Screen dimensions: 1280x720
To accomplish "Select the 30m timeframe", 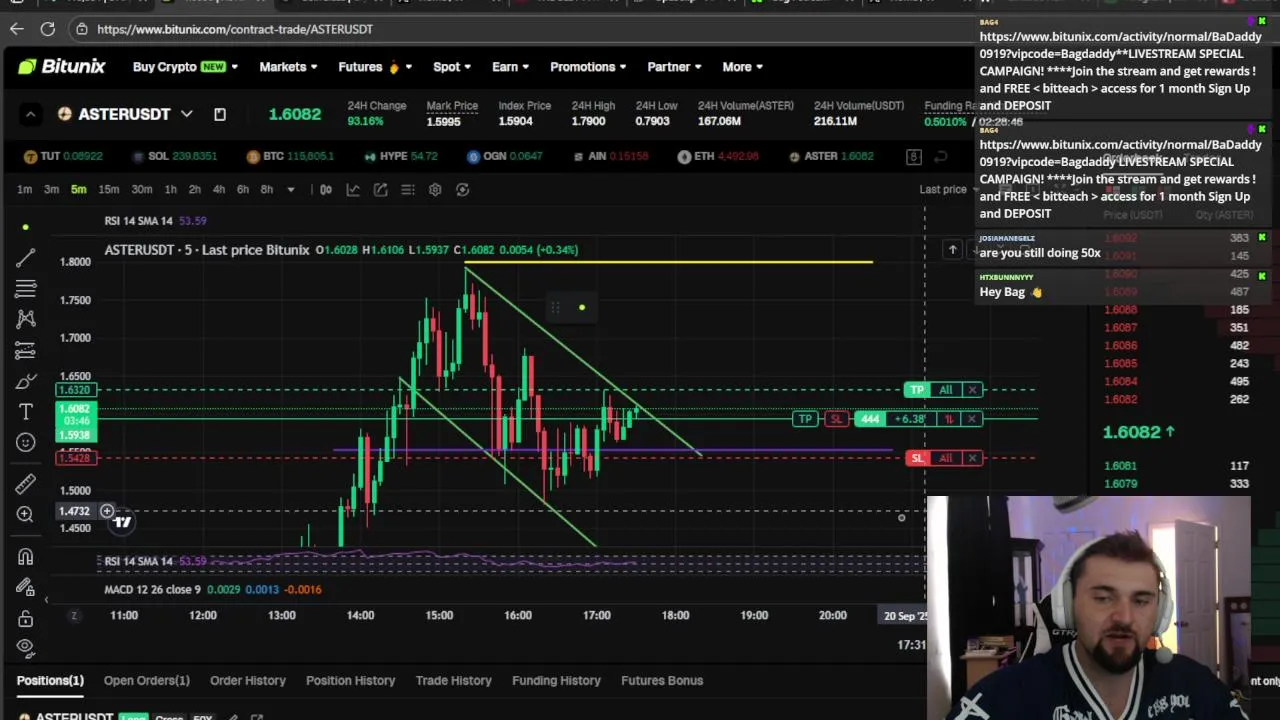I will point(142,189).
